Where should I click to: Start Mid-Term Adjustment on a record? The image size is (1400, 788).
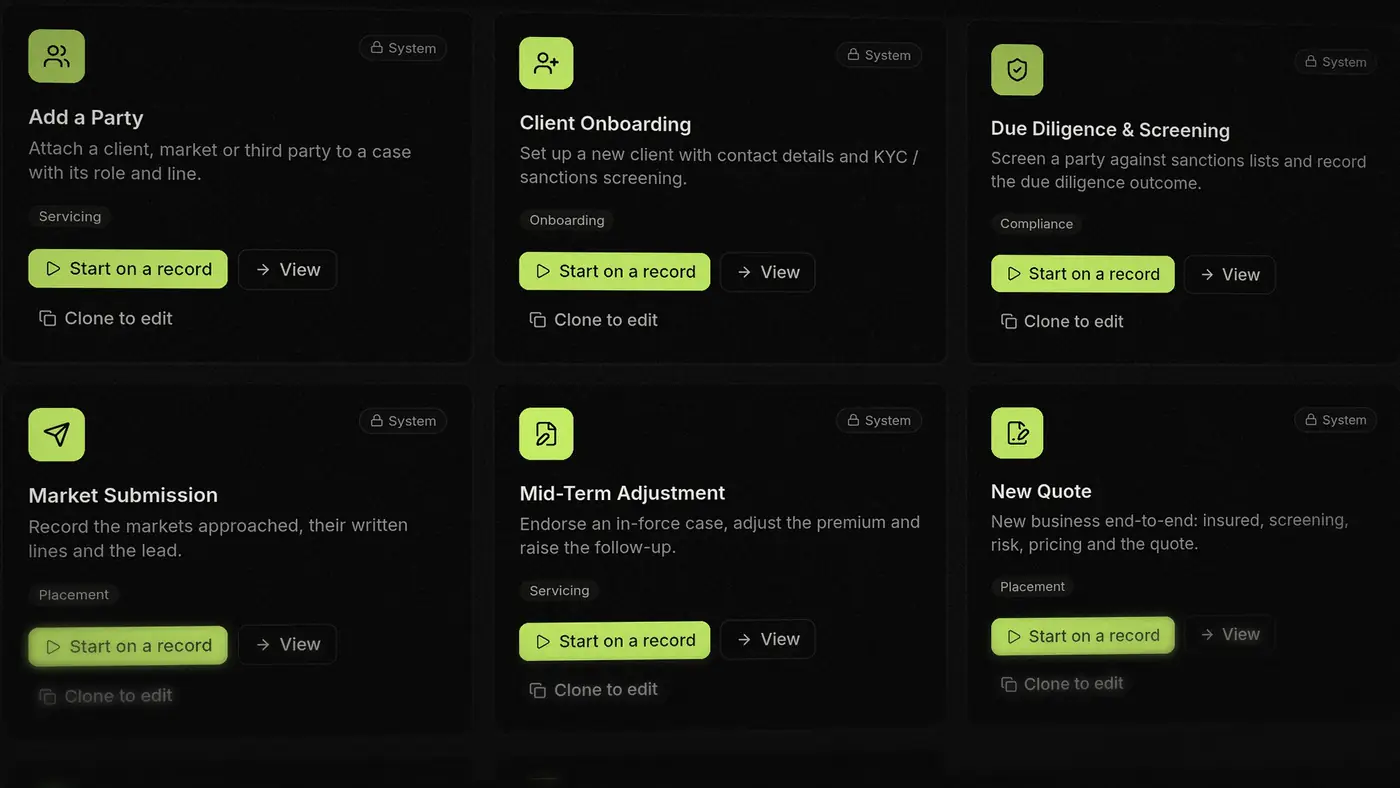tap(614, 641)
